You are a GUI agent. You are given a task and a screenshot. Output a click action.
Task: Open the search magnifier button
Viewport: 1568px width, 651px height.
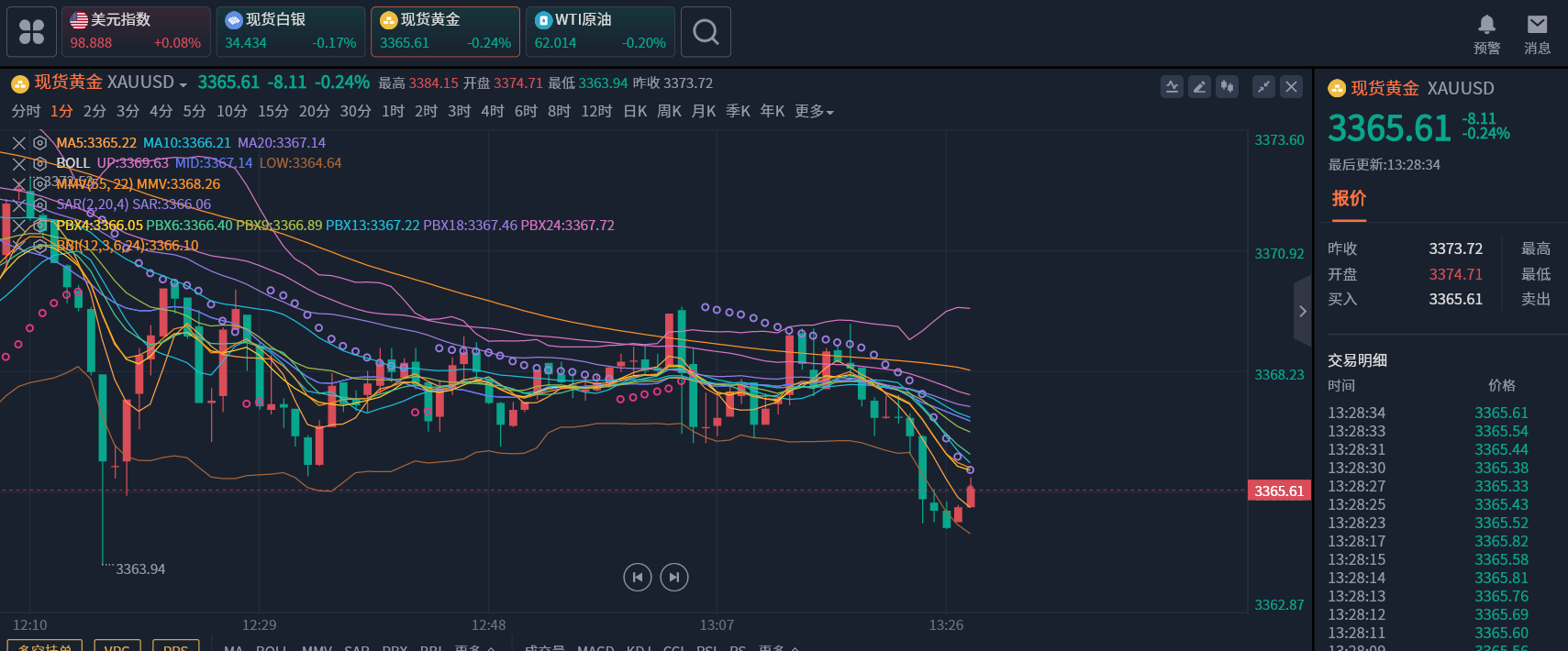(x=706, y=32)
